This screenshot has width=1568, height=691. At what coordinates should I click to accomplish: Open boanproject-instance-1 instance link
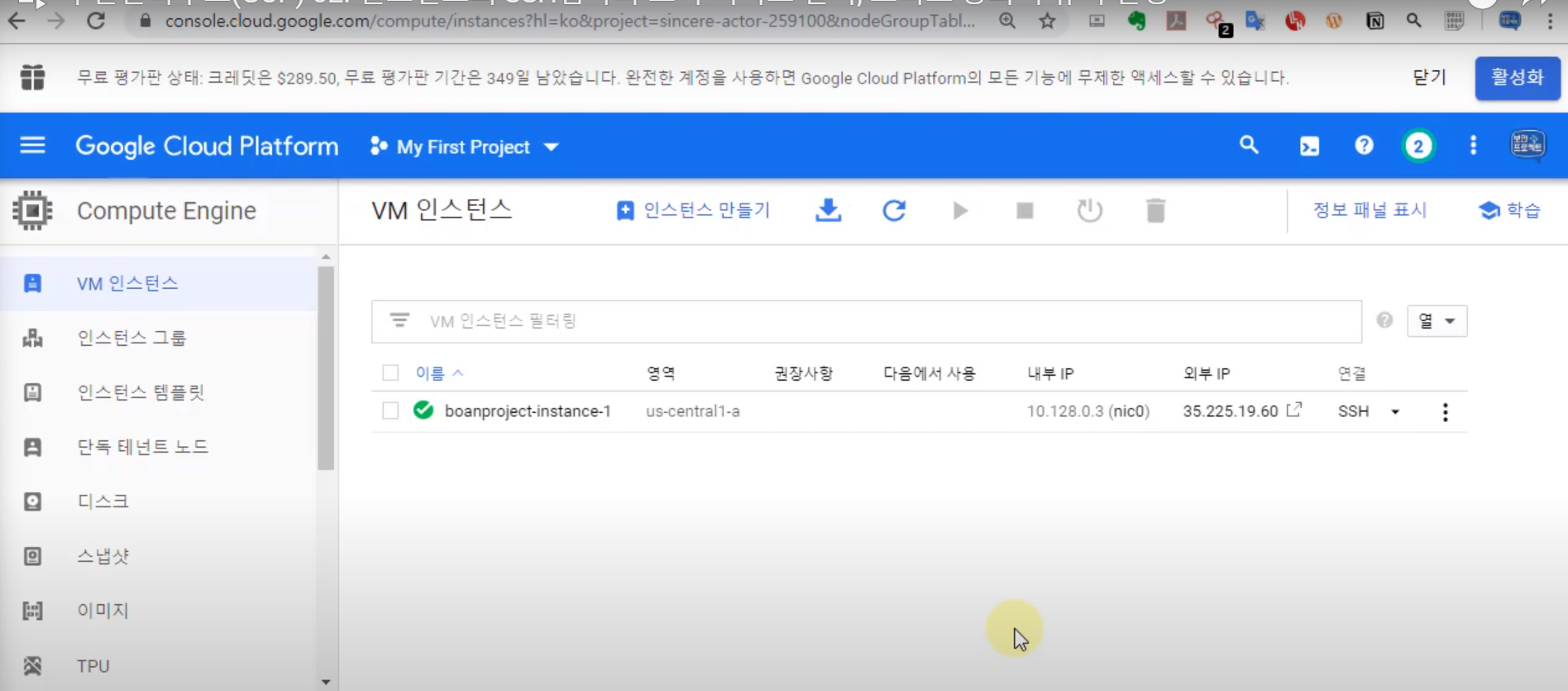(528, 411)
